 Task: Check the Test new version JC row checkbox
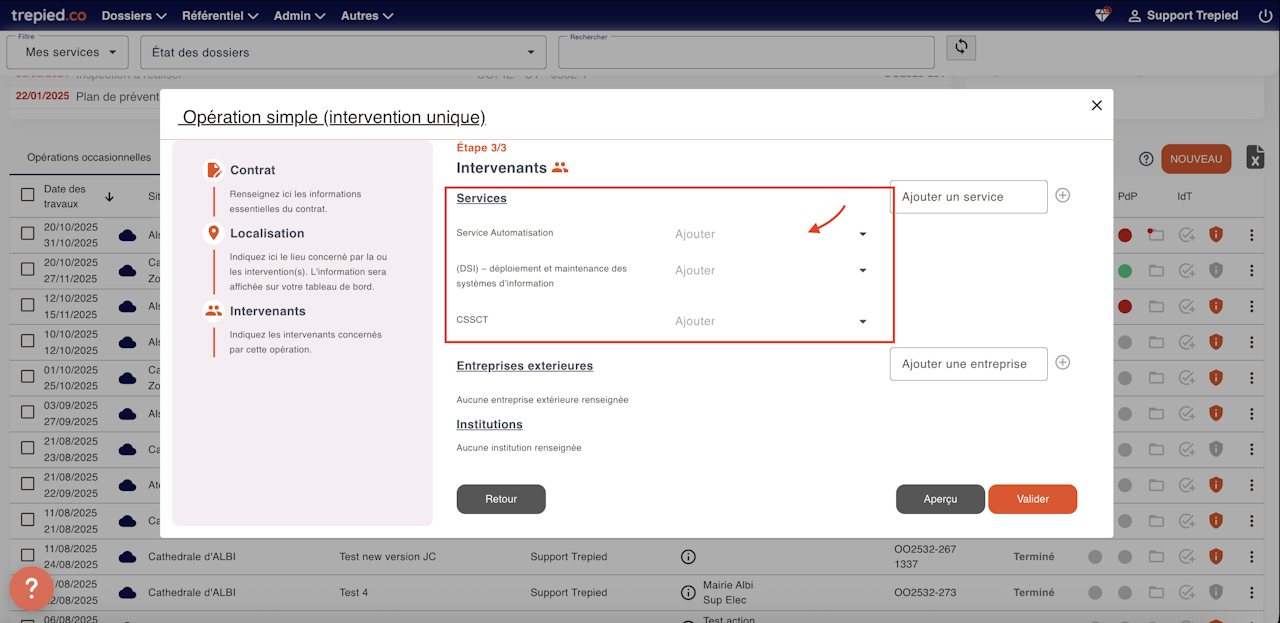click(28, 557)
